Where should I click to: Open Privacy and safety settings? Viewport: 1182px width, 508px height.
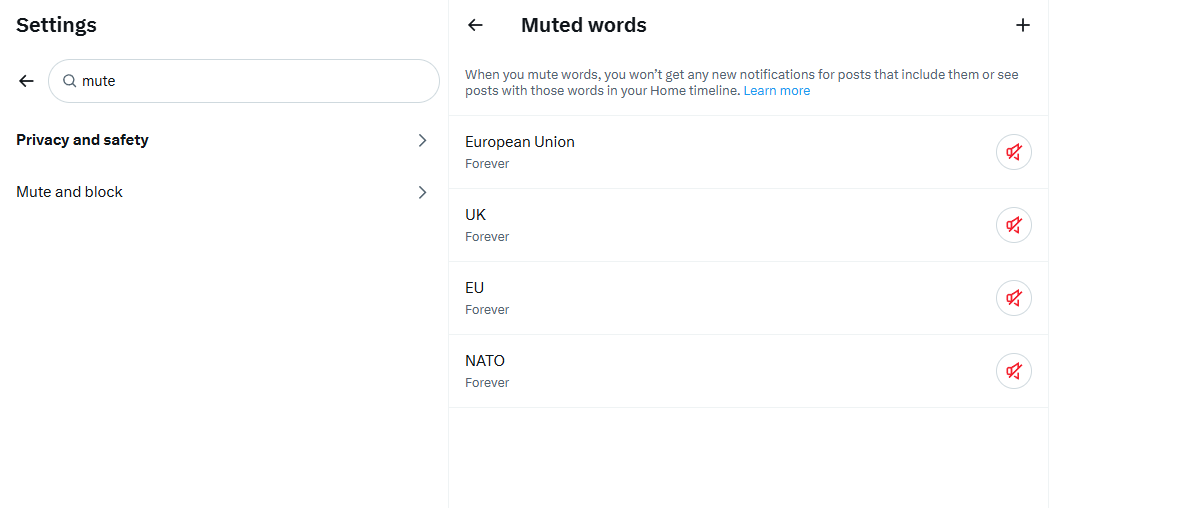pos(224,140)
